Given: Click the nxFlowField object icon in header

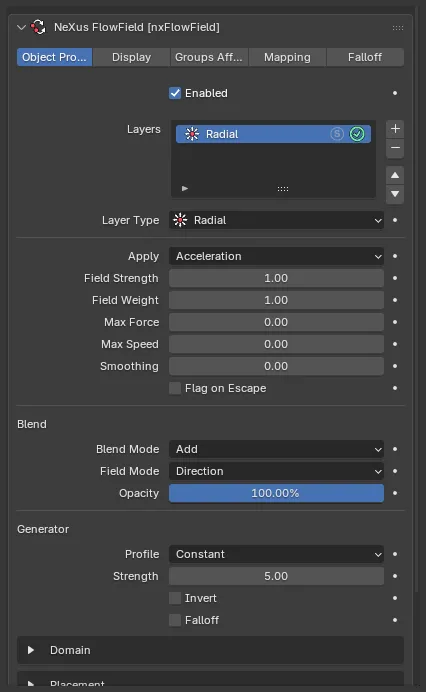Looking at the screenshot, I should 38,27.
